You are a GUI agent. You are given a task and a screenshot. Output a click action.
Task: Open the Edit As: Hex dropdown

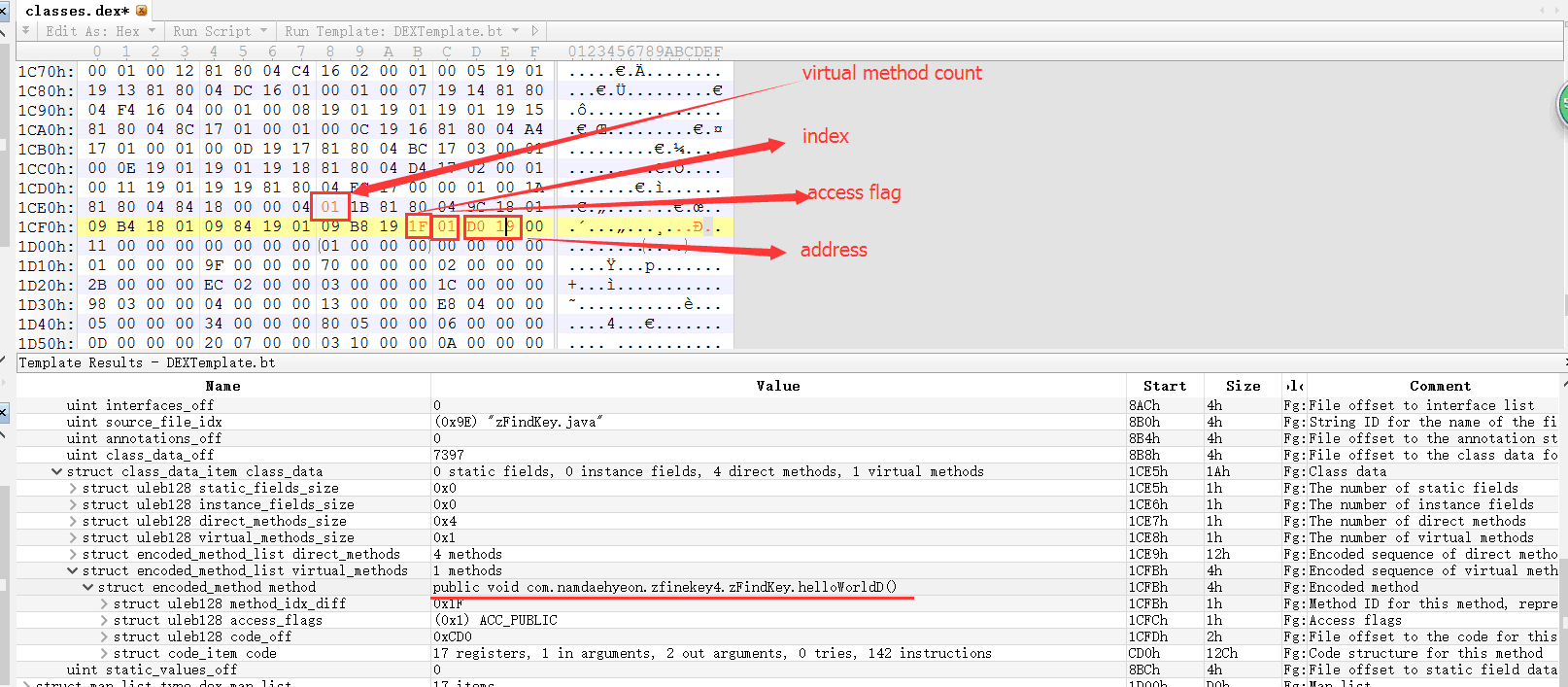[101, 31]
